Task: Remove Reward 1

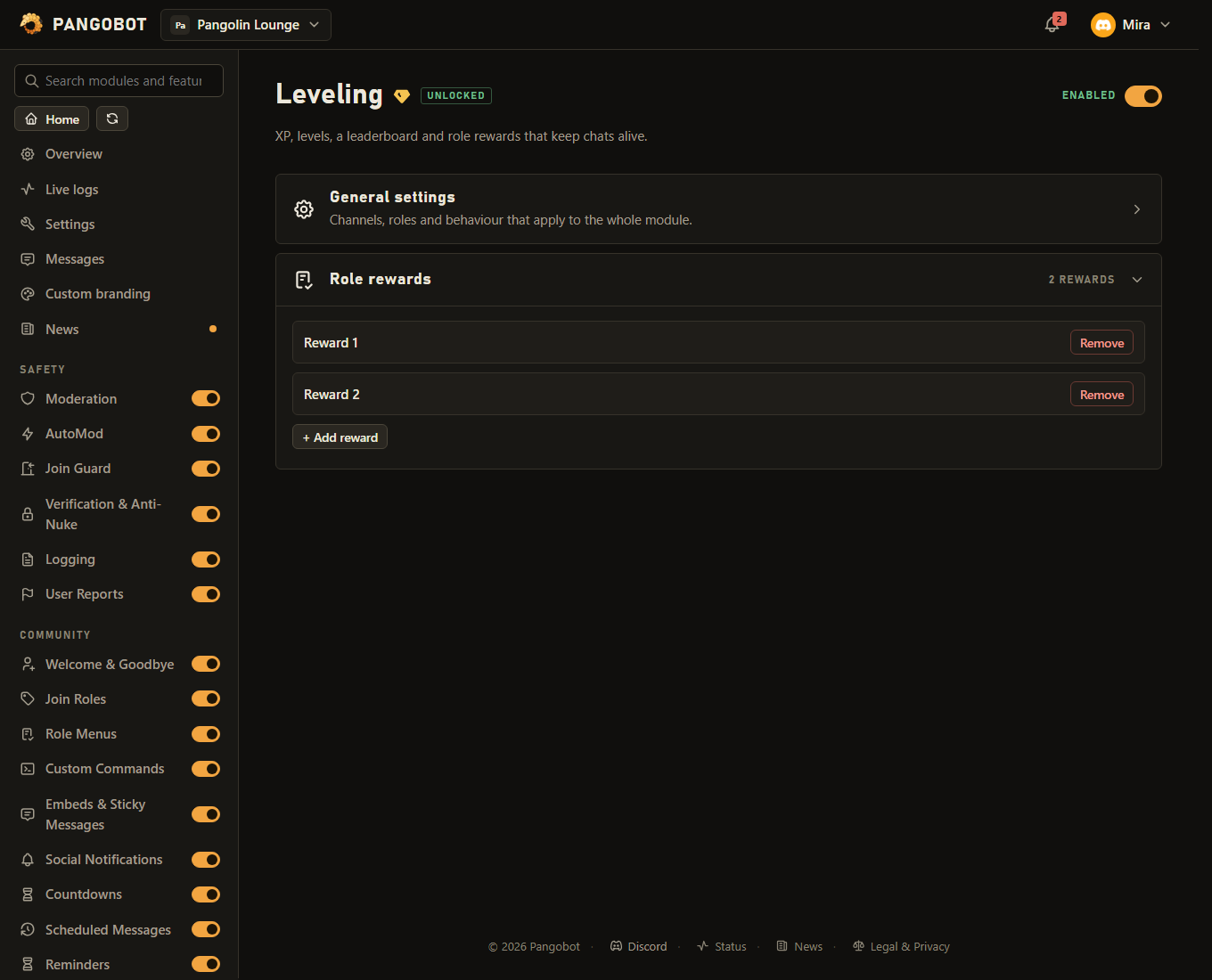Action: click(1101, 343)
